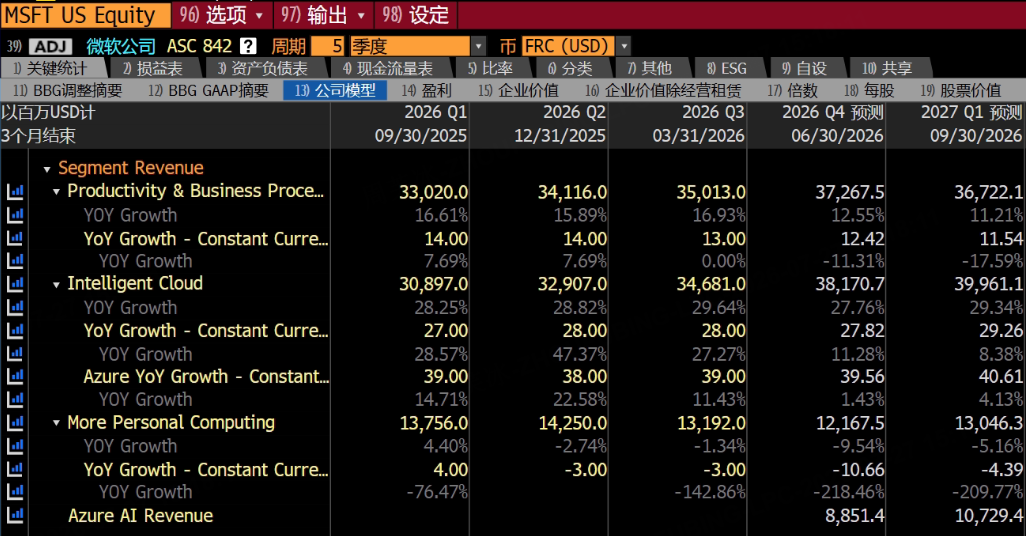Viewport: 1026px width, 536px height.
Task: Click the help question mark icon beside ASC 842
Action: tap(248, 46)
